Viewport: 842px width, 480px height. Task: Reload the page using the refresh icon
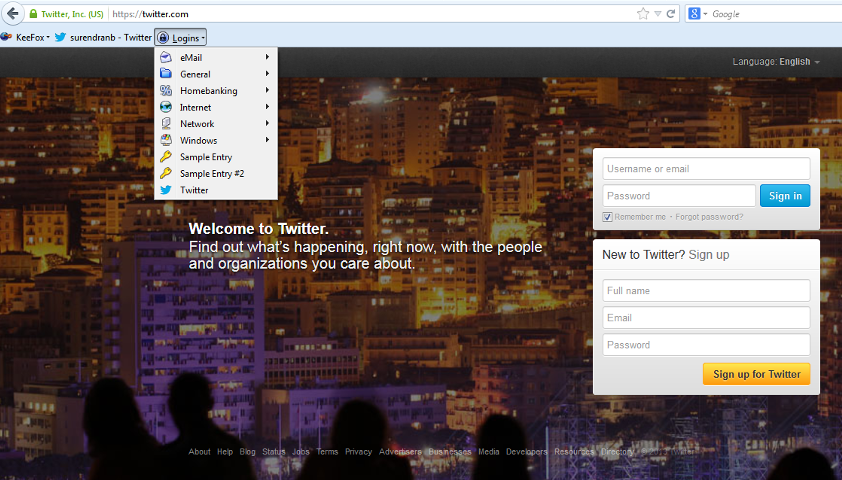(671, 14)
